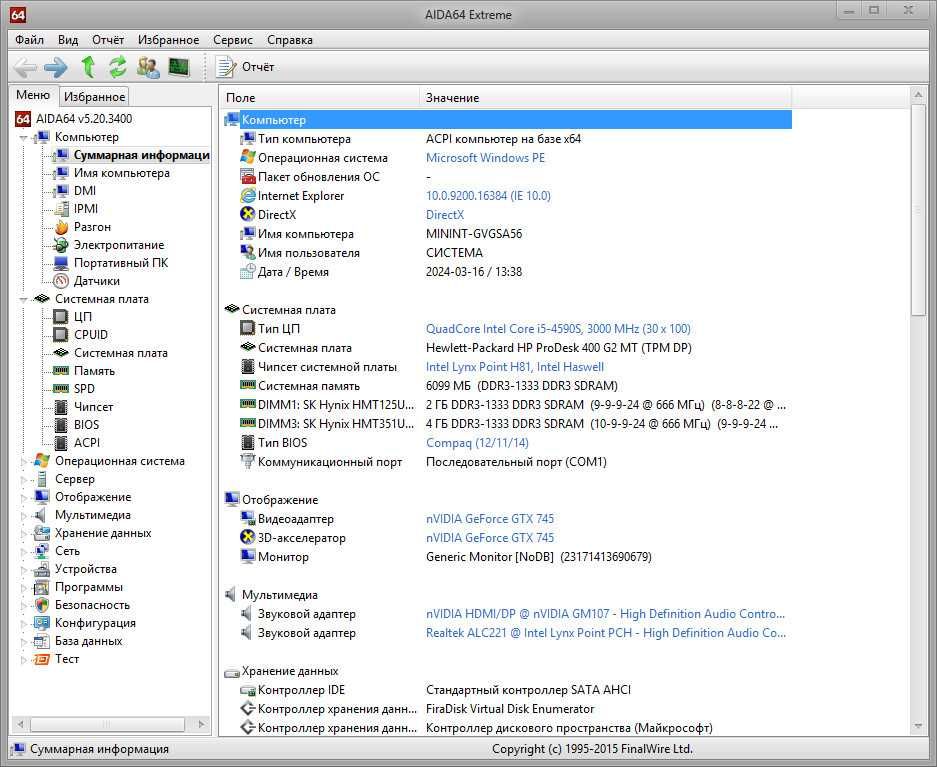This screenshot has width=937, height=767.
Task: Collapse the Компьютер tree node
Action: click(x=23, y=137)
